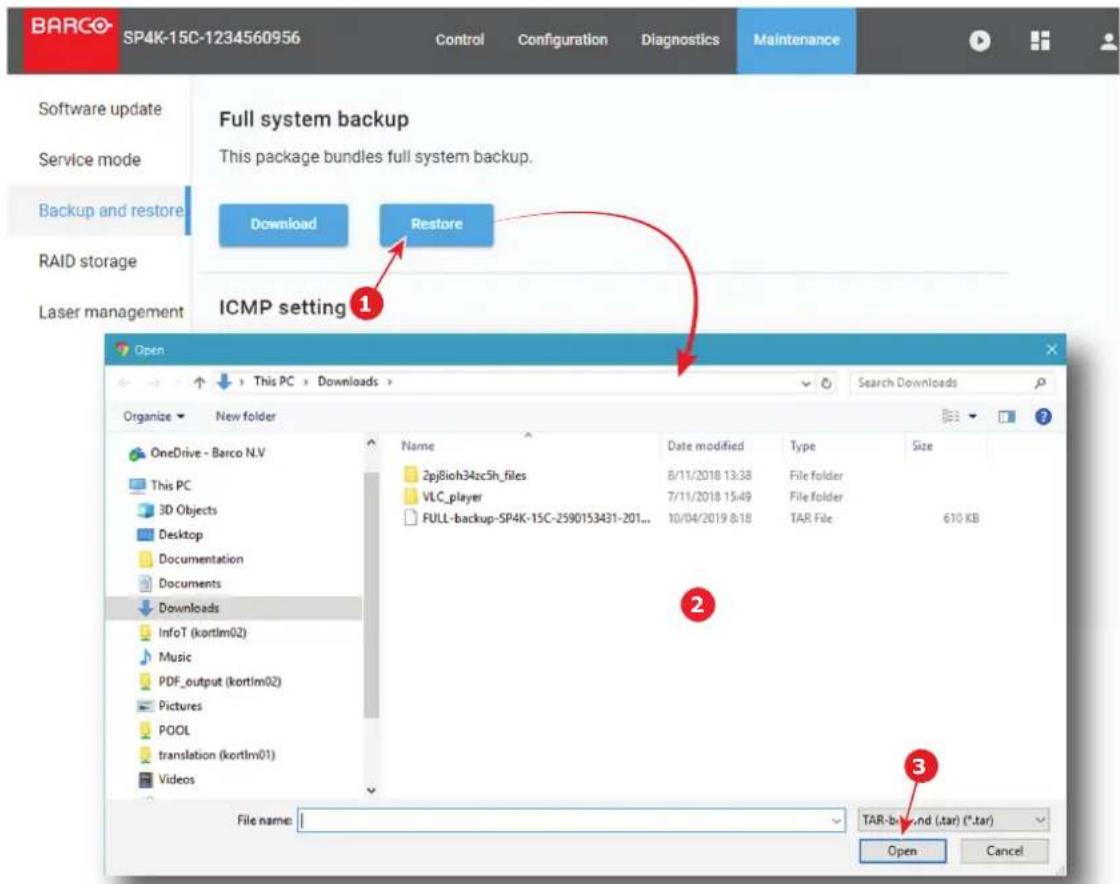The height and width of the screenshot is (884, 1120).
Task: Go to RAID storage page
Action: [87, 261]
